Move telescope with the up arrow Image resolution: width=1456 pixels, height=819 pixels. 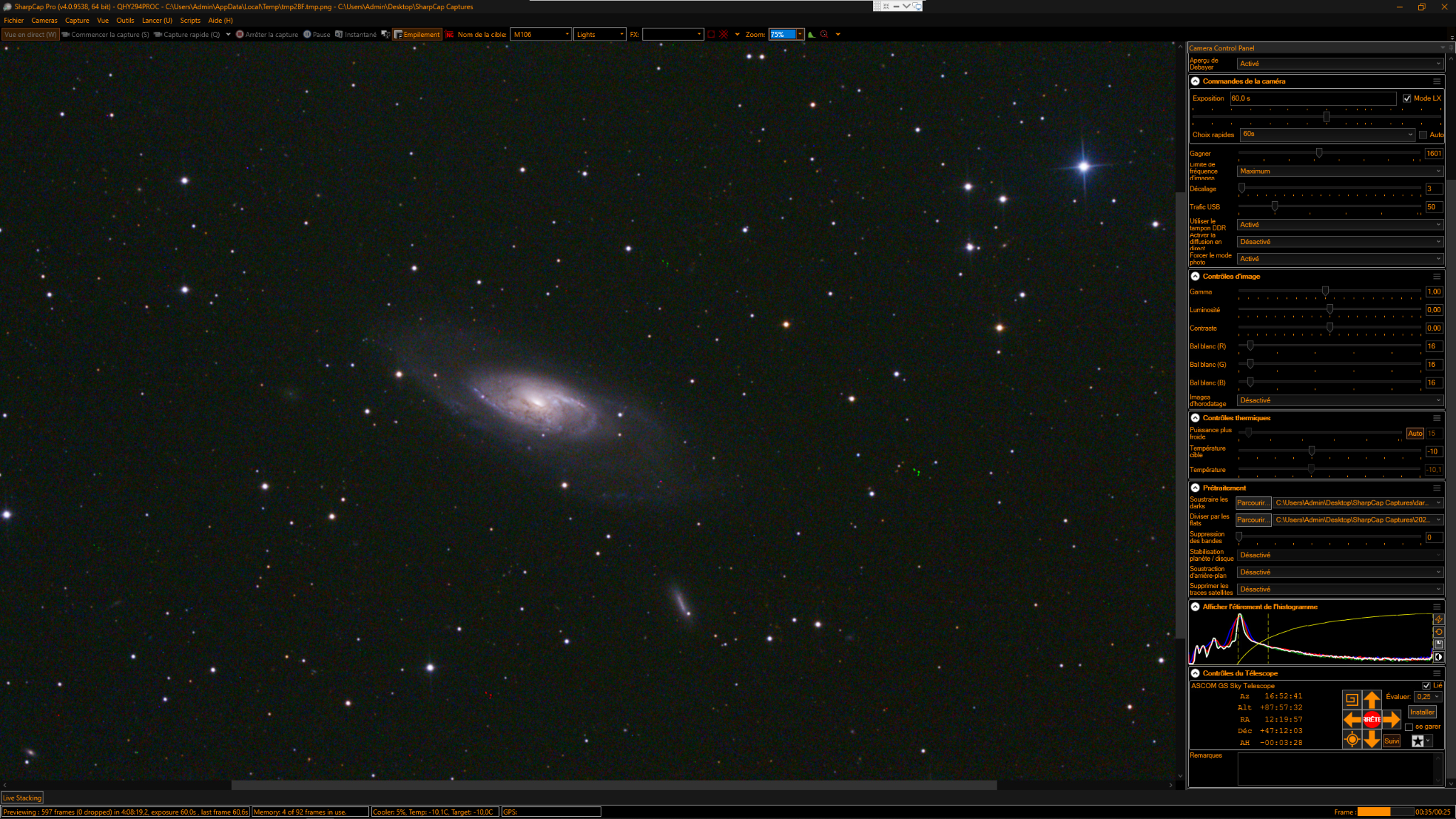click(1371, 700)
